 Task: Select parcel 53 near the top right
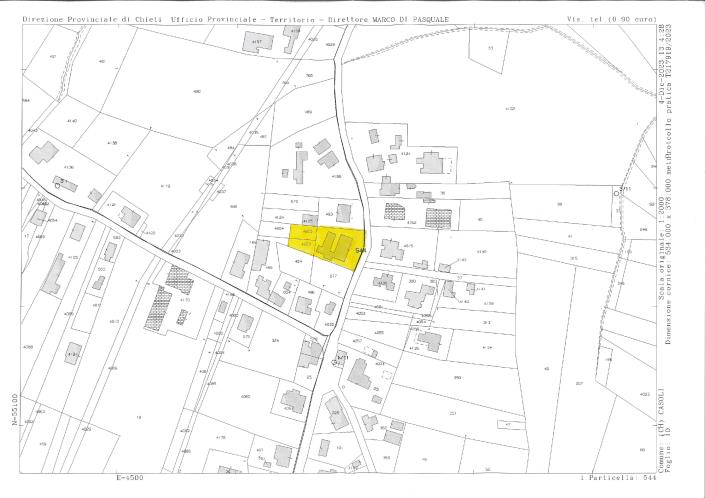pos(490,49)
